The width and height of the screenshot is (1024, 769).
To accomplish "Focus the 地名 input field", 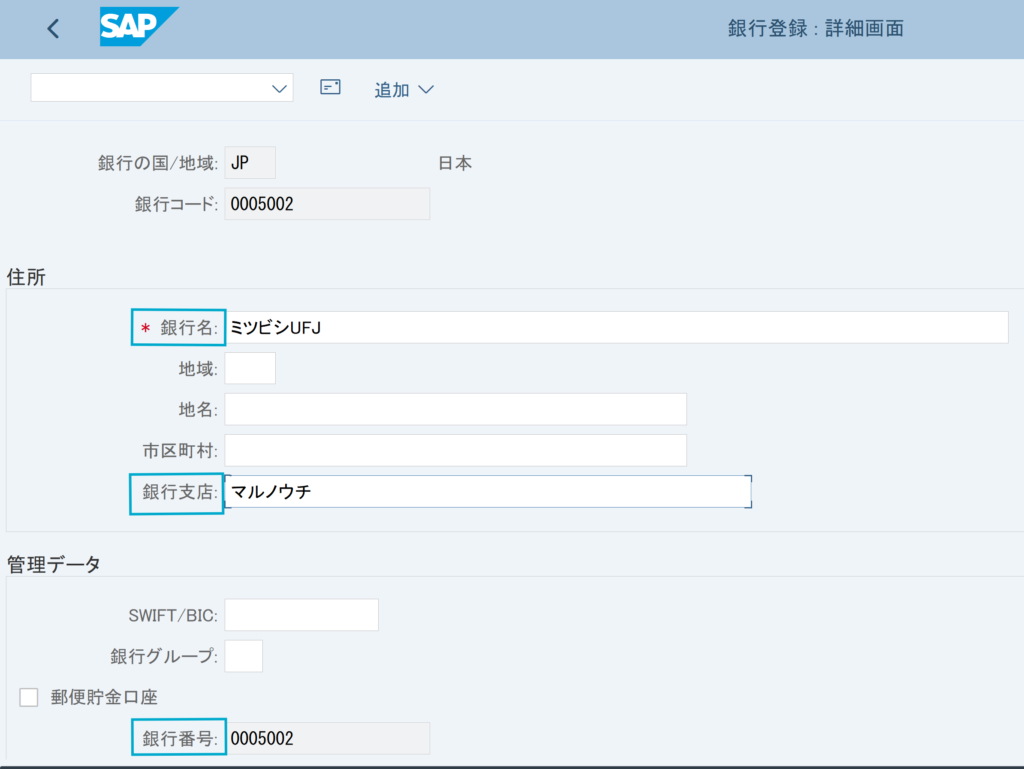I will 455,409.
